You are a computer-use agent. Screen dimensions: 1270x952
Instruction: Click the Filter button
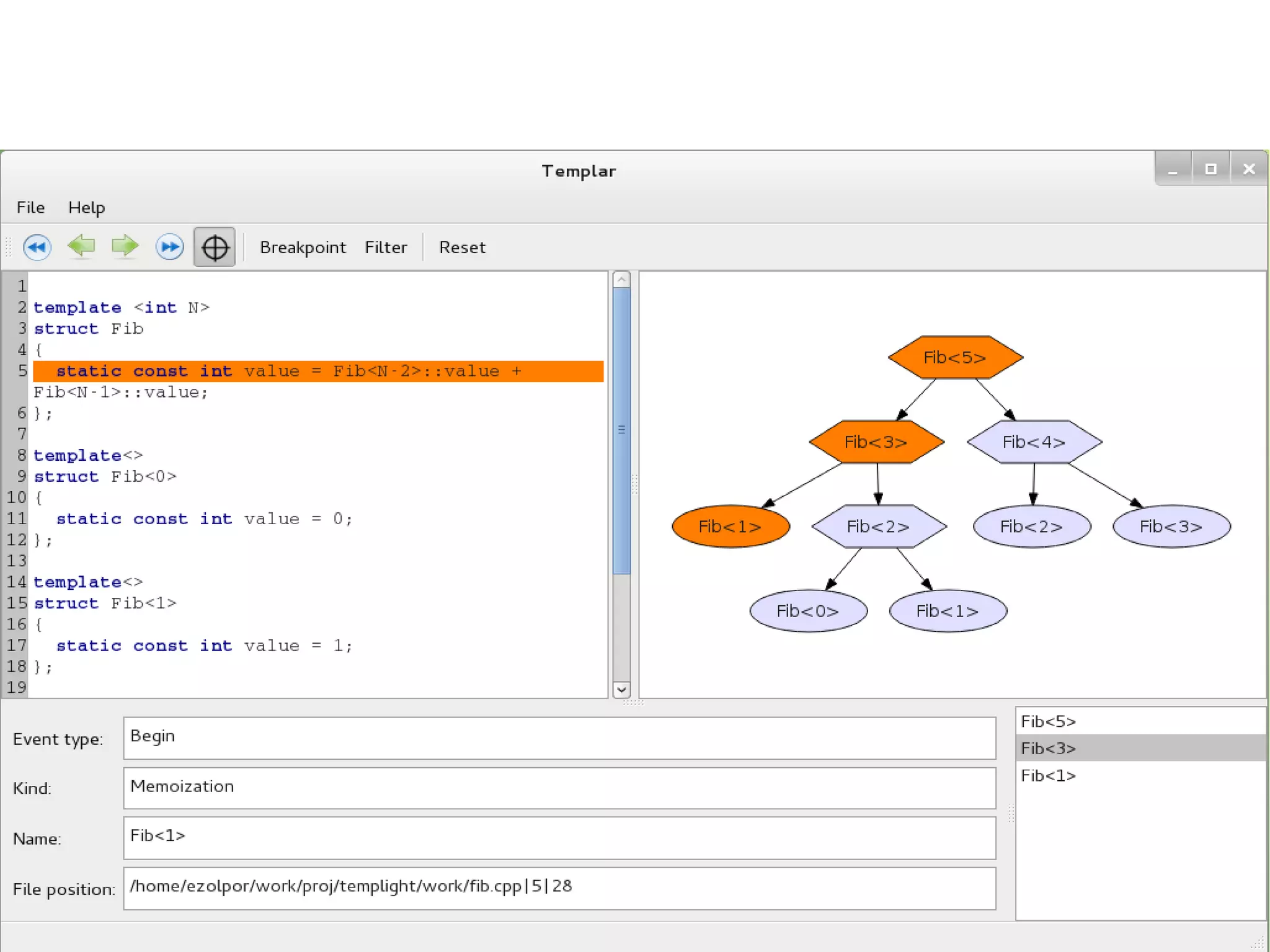pos(386,247)
